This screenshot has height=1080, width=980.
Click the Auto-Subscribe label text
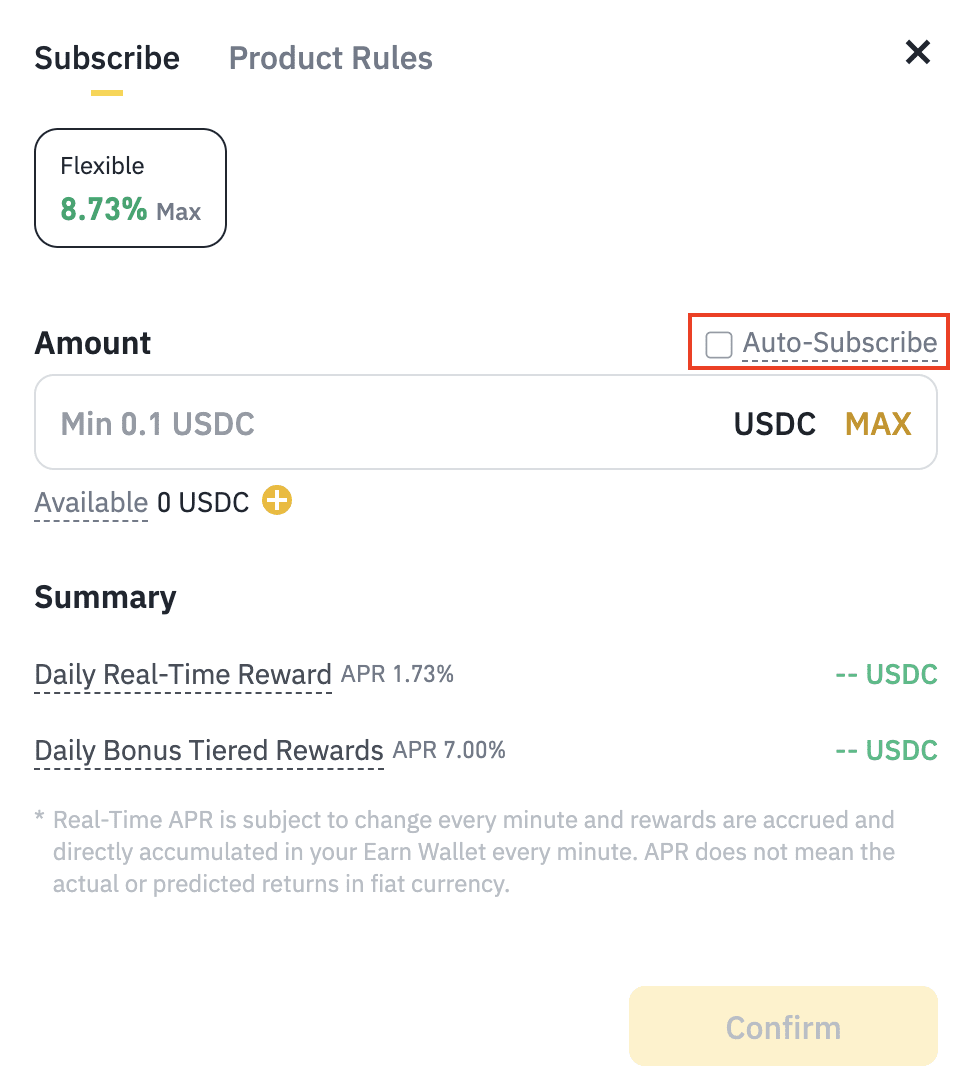[x=839, y=343]
